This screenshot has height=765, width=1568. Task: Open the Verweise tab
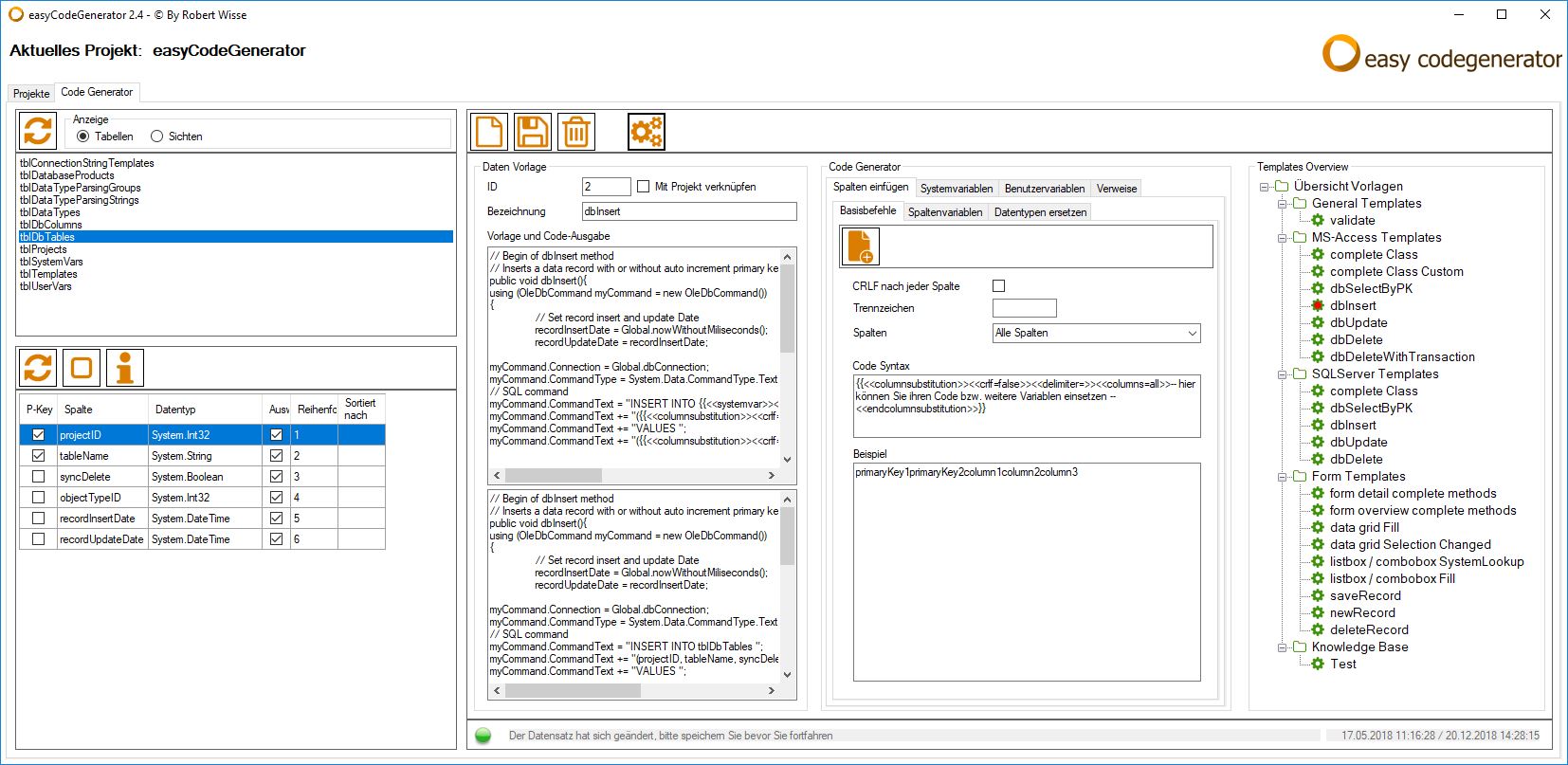pyautogui.click(x=1117, y=189)
